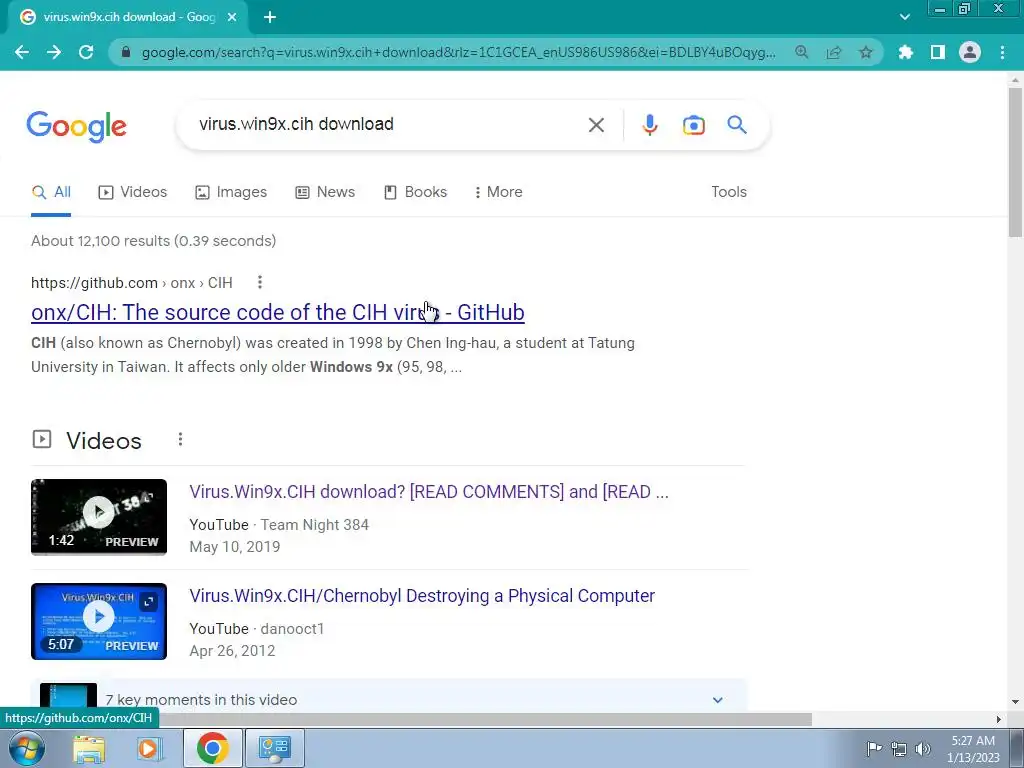Click the 'About 12,100 results' text

(153, 241)
